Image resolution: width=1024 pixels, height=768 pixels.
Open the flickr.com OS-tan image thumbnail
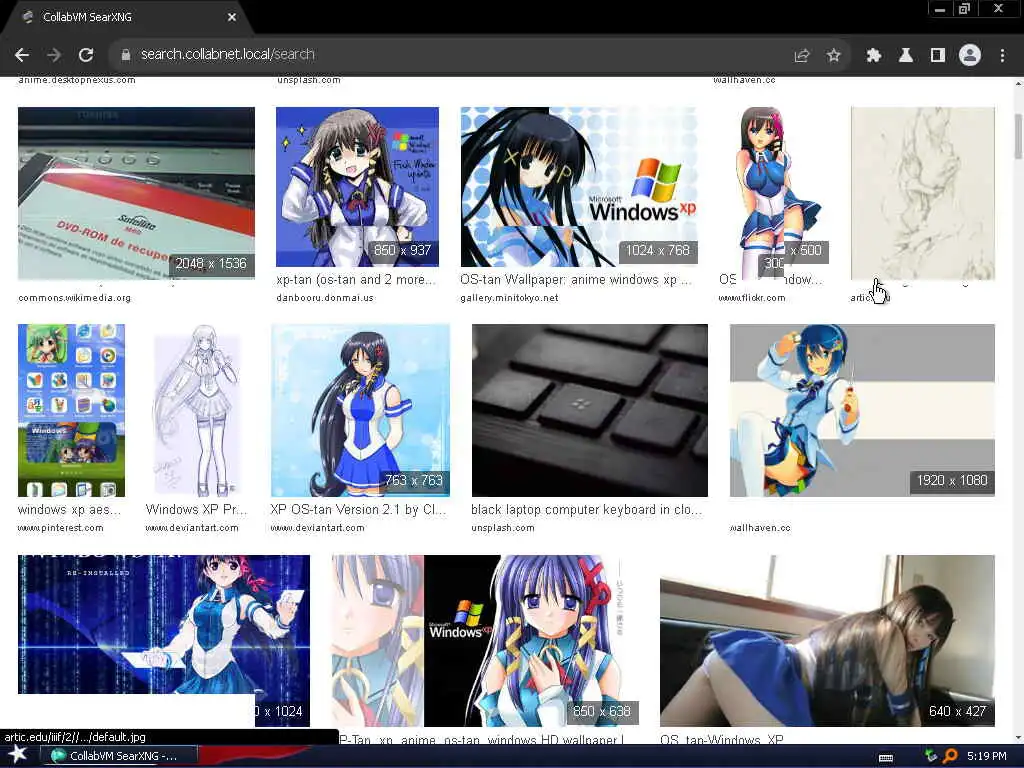click(774, 193)
